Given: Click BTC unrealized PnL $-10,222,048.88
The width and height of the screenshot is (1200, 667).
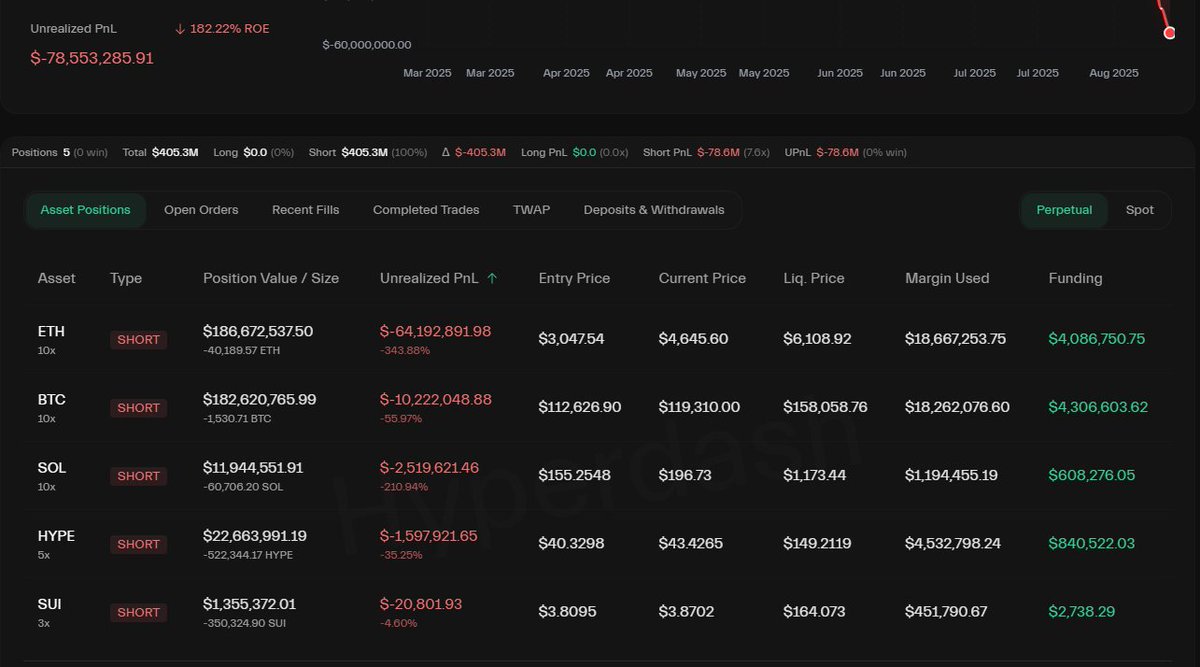Looking at the screenshot, I should [436, 399].
